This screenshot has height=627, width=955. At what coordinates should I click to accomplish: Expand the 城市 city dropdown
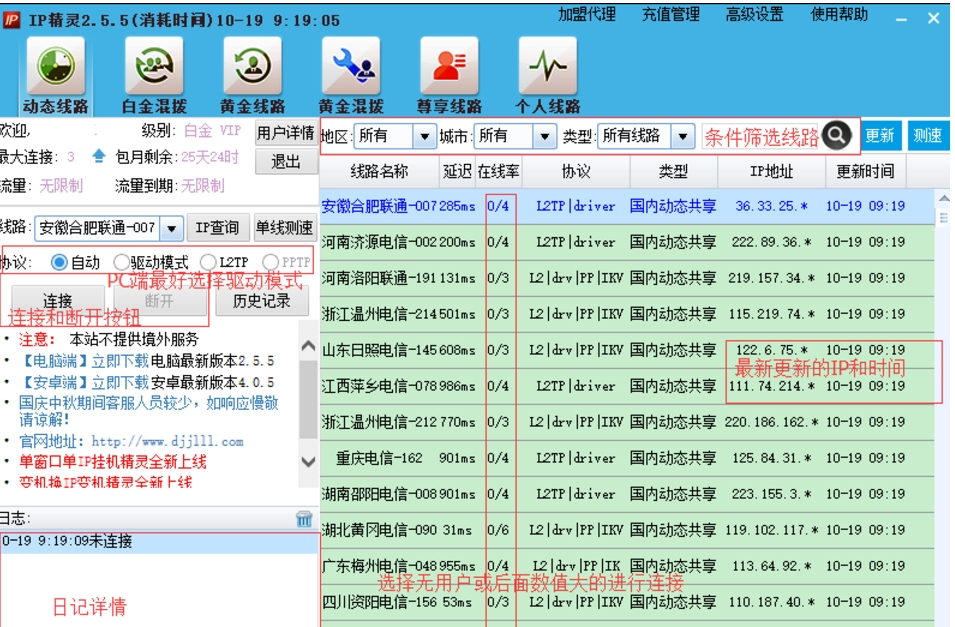tap(544, 136)
